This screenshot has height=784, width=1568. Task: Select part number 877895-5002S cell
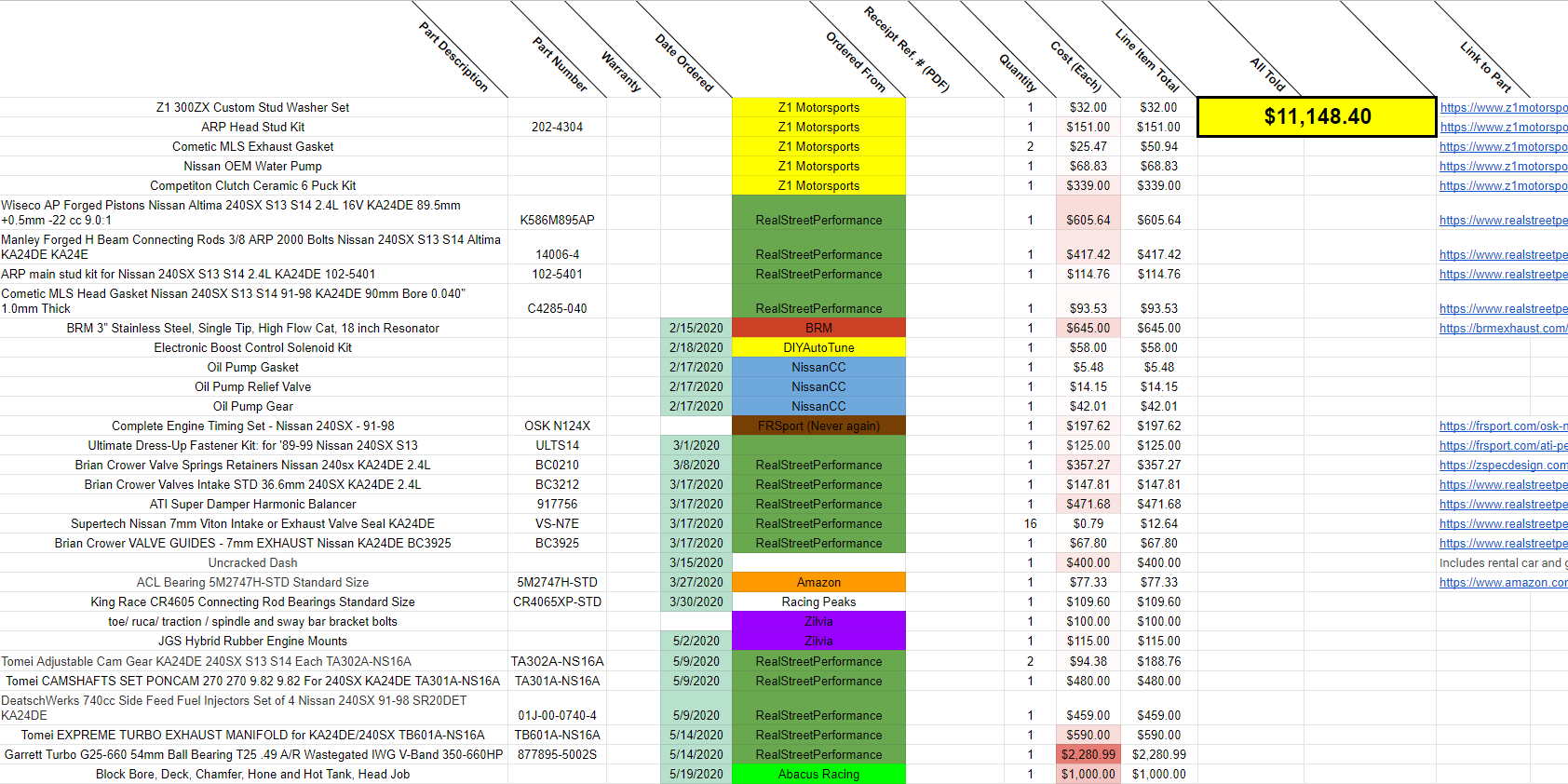(x=557, y=755)
